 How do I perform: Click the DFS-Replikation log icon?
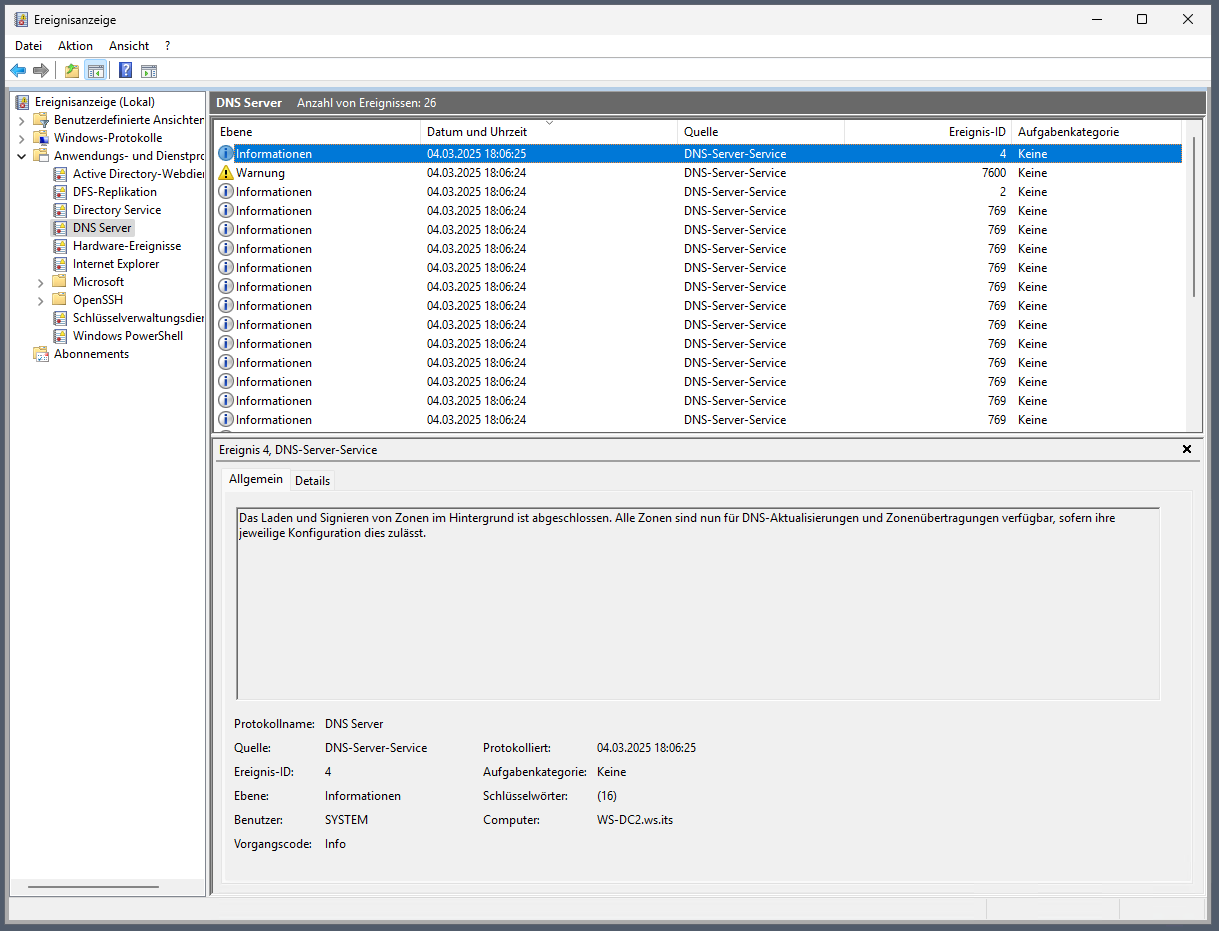(60, 192)
